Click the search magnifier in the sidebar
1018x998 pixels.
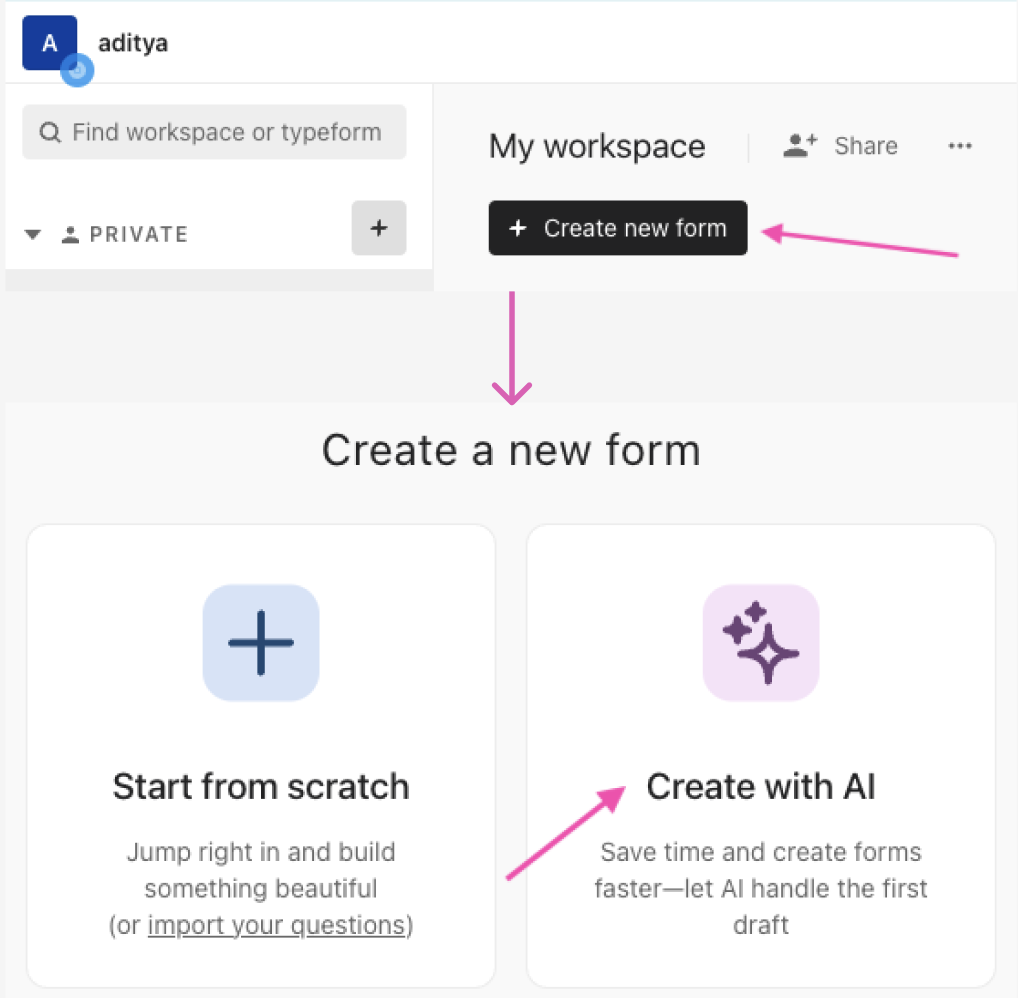tap(50, 131)
